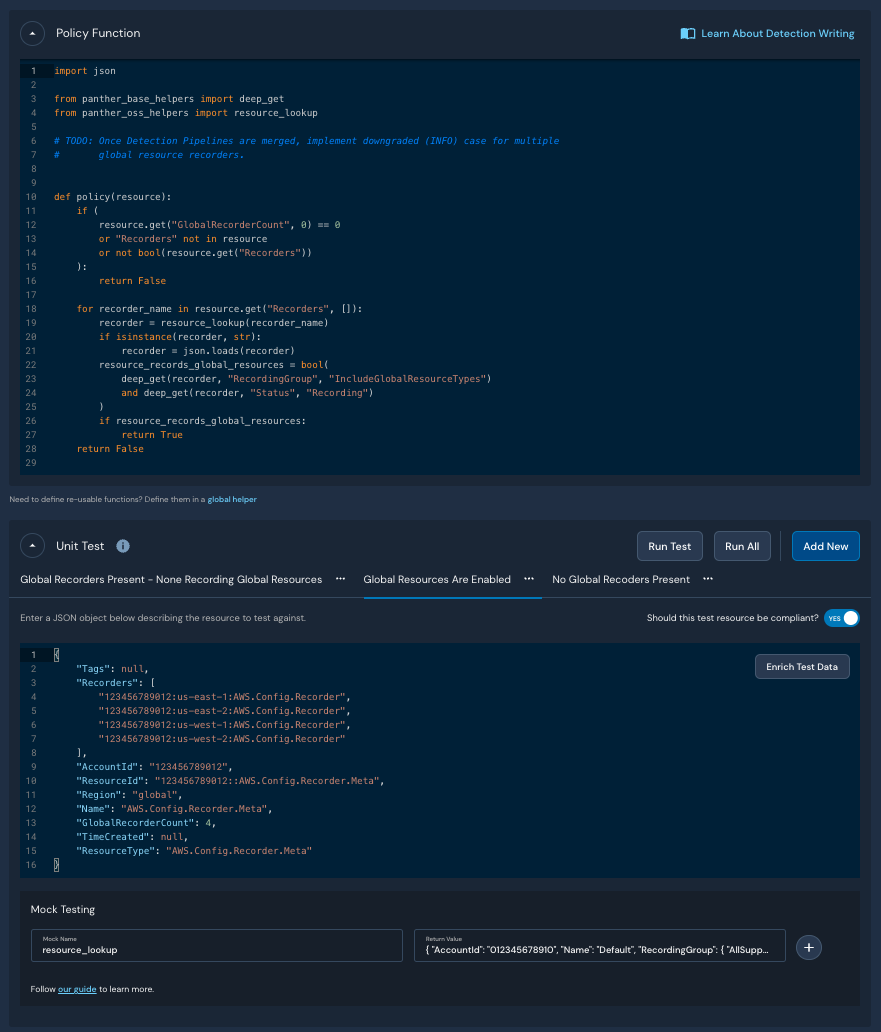
Task: Click Add New to create a unit test
Action: click(x=825, y=546)
